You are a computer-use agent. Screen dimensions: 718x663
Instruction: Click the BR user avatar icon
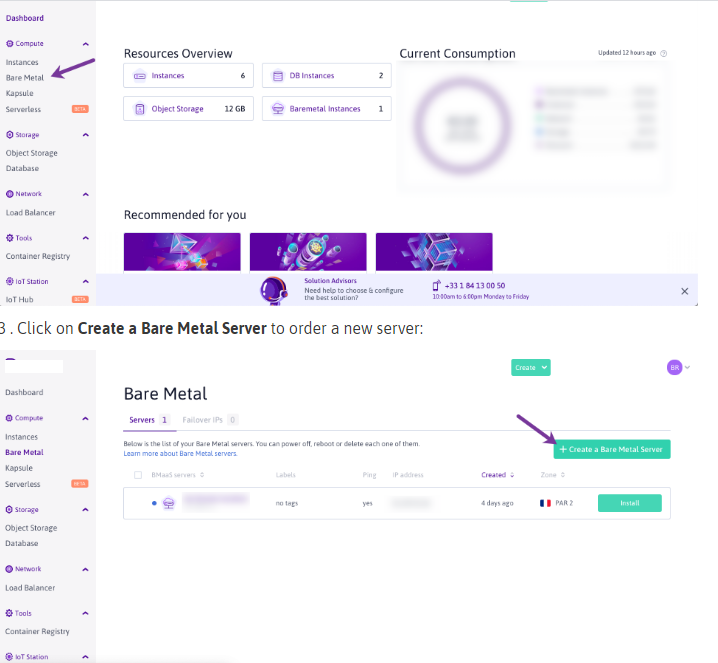pyautogui.click(x=674, y=367)
